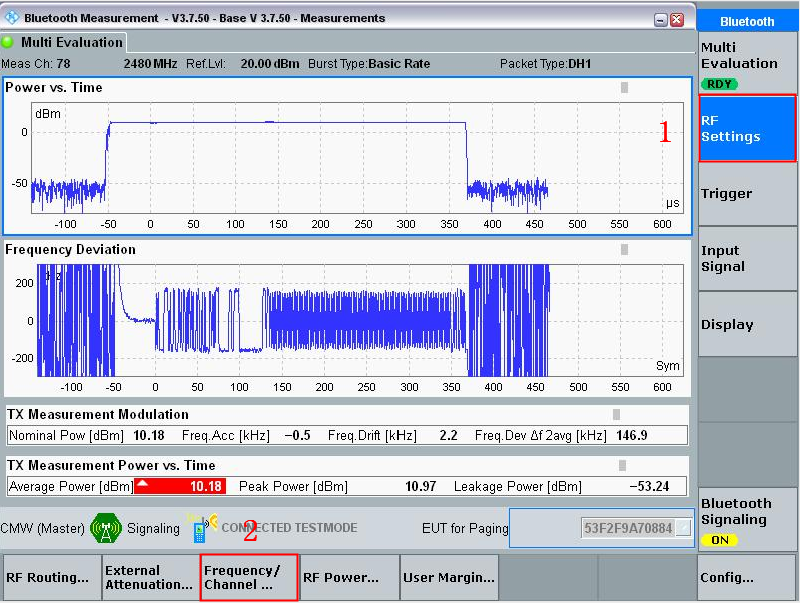Open RF Routing... settings

click(52, 577)
